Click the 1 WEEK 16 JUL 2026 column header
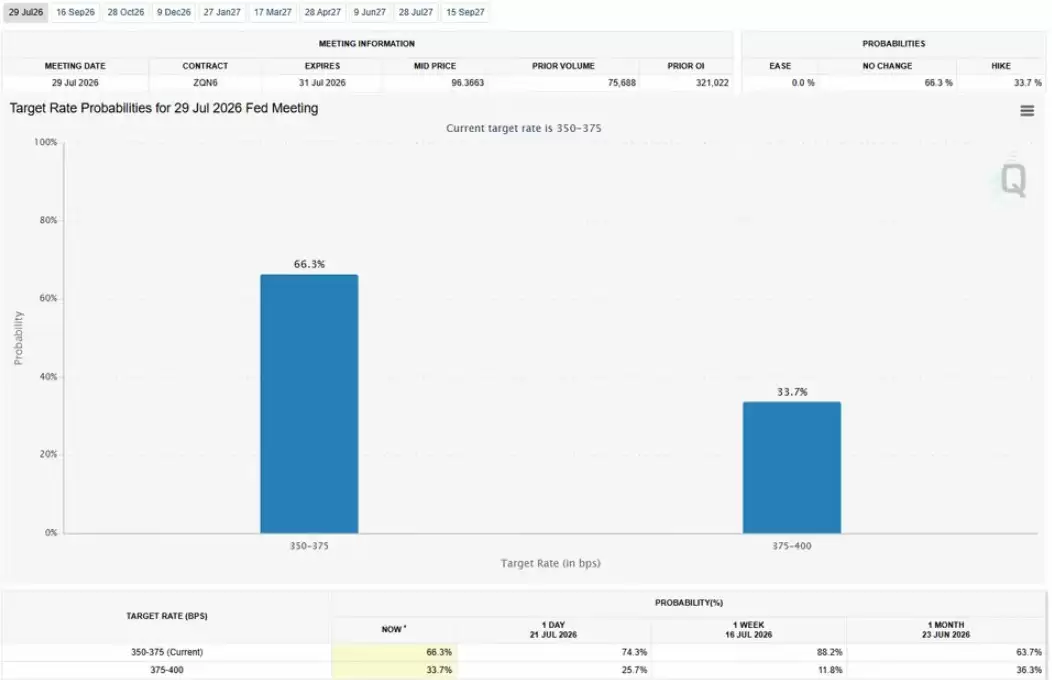This screenshot has height=680, width=1052. pyautogui.click(x=749, y=630)
